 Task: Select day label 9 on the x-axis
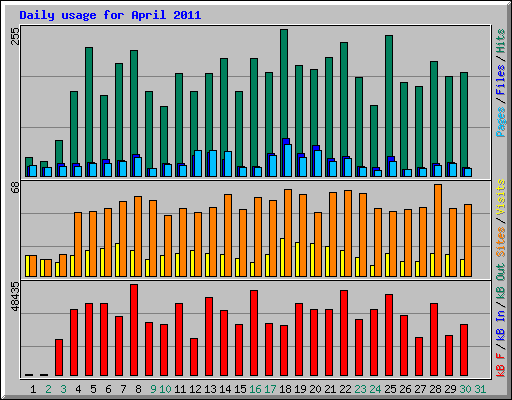(x=153, y=389)
